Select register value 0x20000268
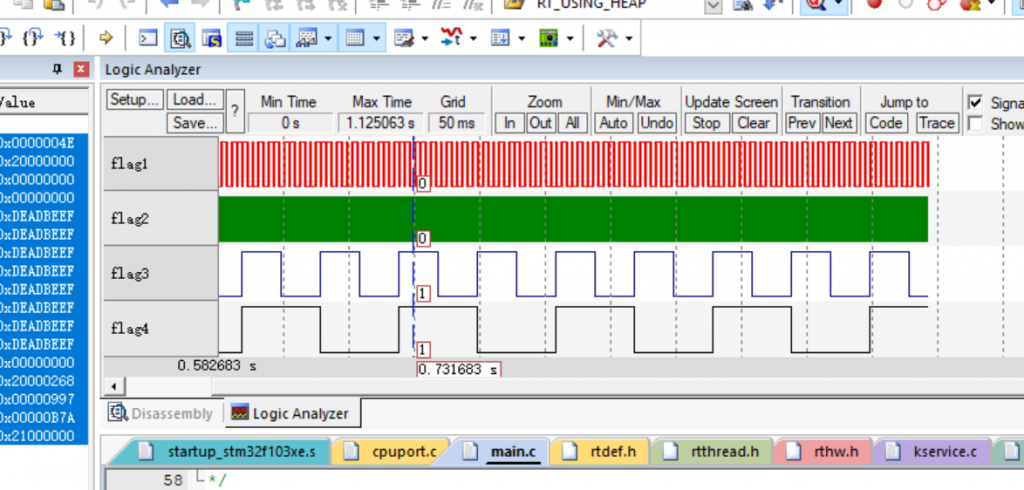 [x=37, y=381]
